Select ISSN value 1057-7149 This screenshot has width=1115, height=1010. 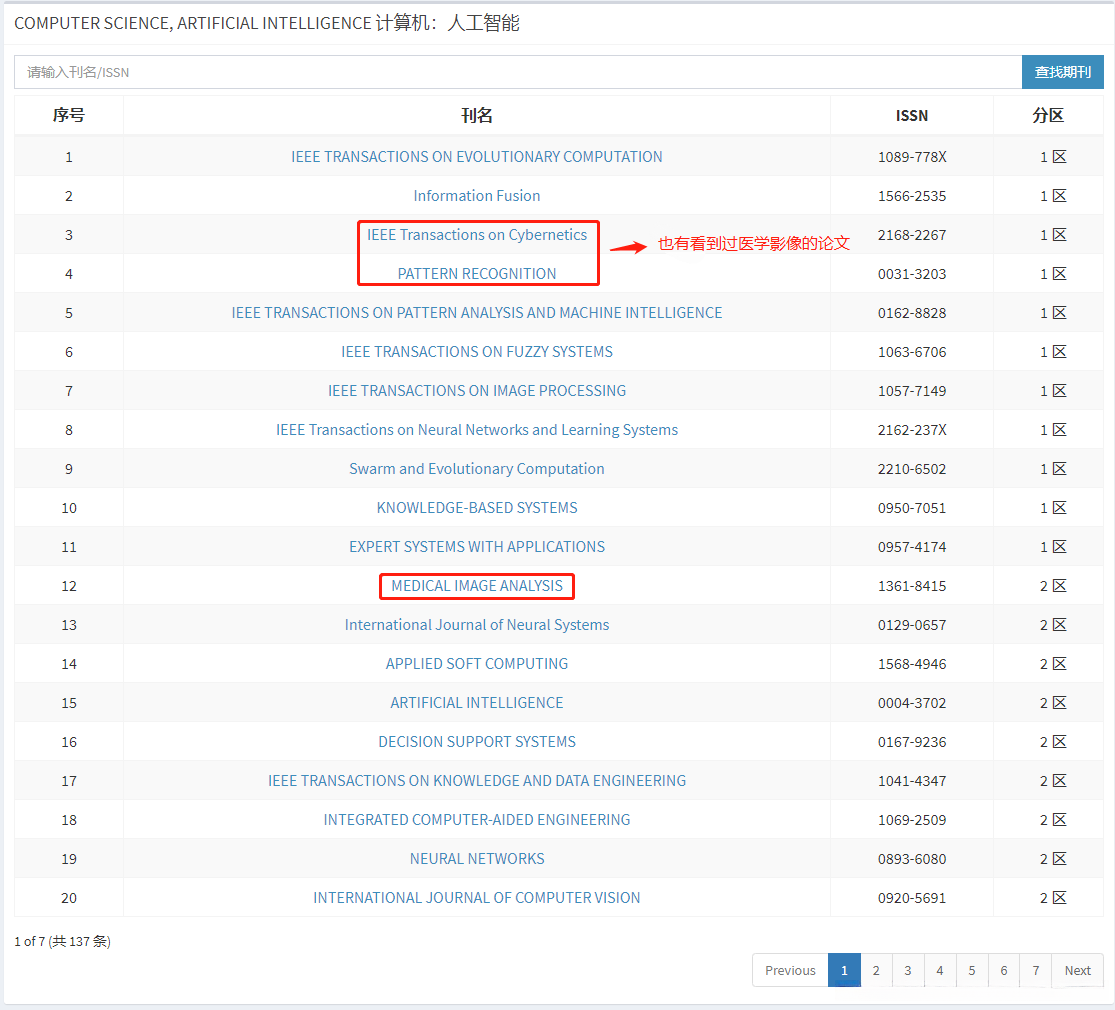click(x=912, y=390)
